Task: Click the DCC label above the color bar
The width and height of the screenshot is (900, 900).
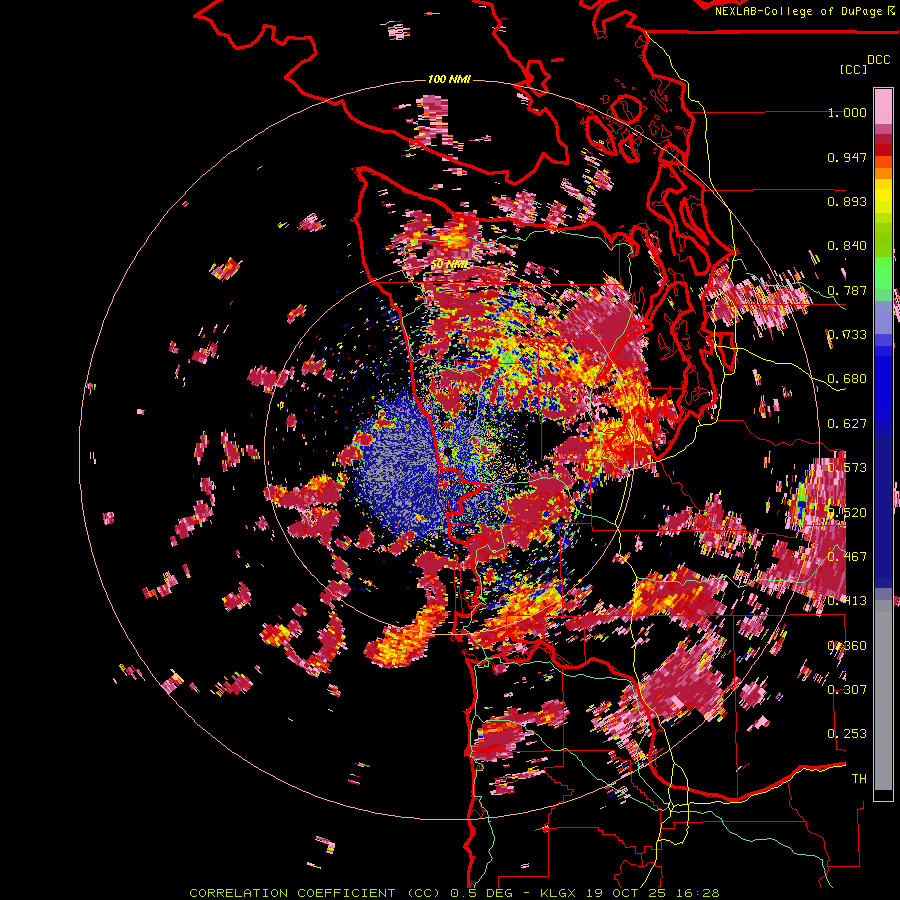Action: coord(879,60)
